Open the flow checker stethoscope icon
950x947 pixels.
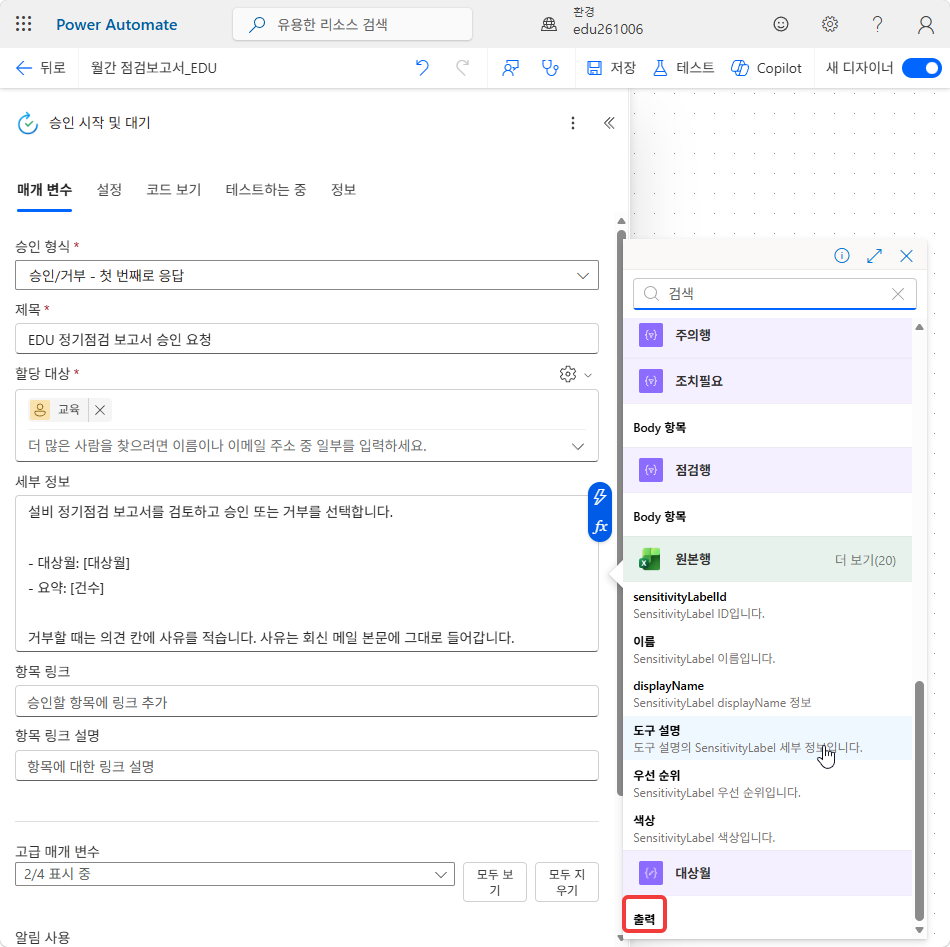coord(550,68)
